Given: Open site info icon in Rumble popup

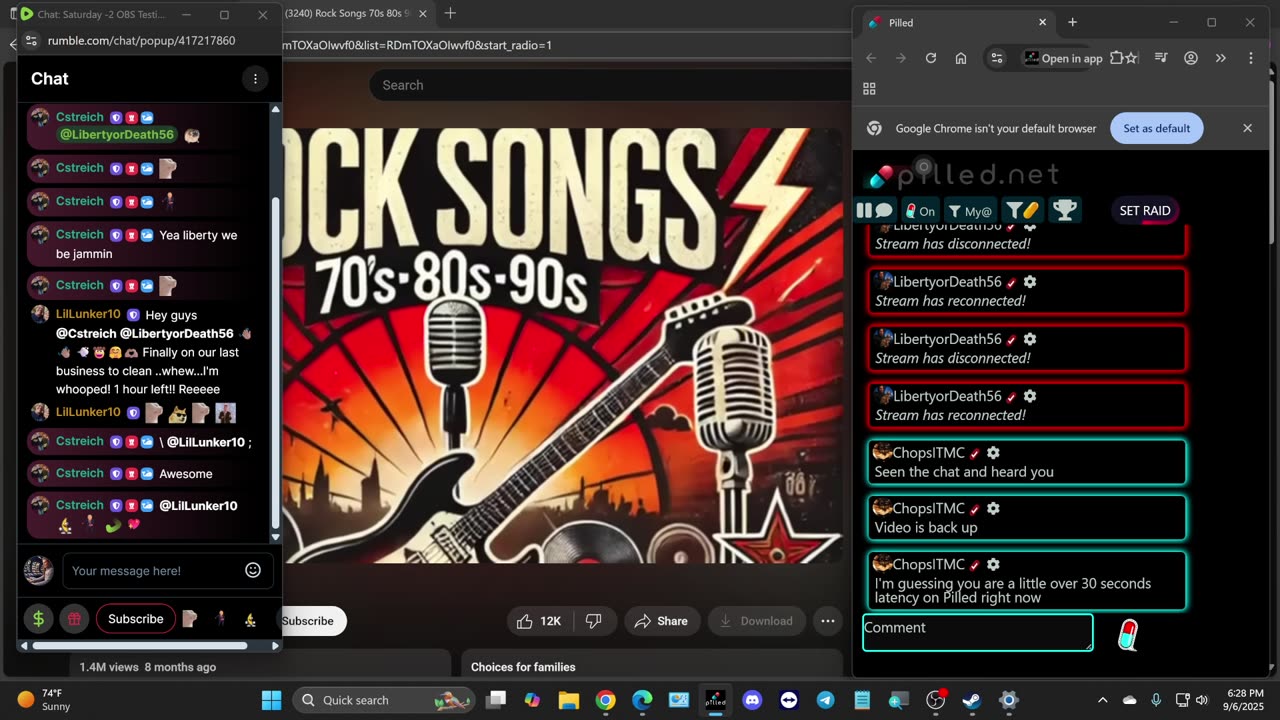Looking at the screenshot, I should [x=30, y=41].
